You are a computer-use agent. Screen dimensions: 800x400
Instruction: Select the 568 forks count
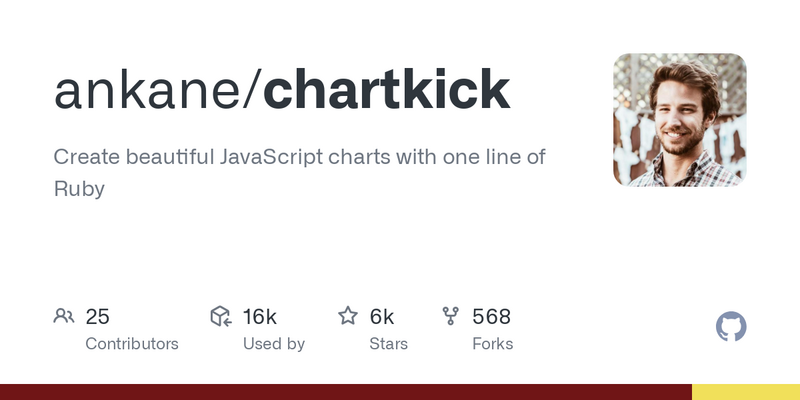pos(491,317)
